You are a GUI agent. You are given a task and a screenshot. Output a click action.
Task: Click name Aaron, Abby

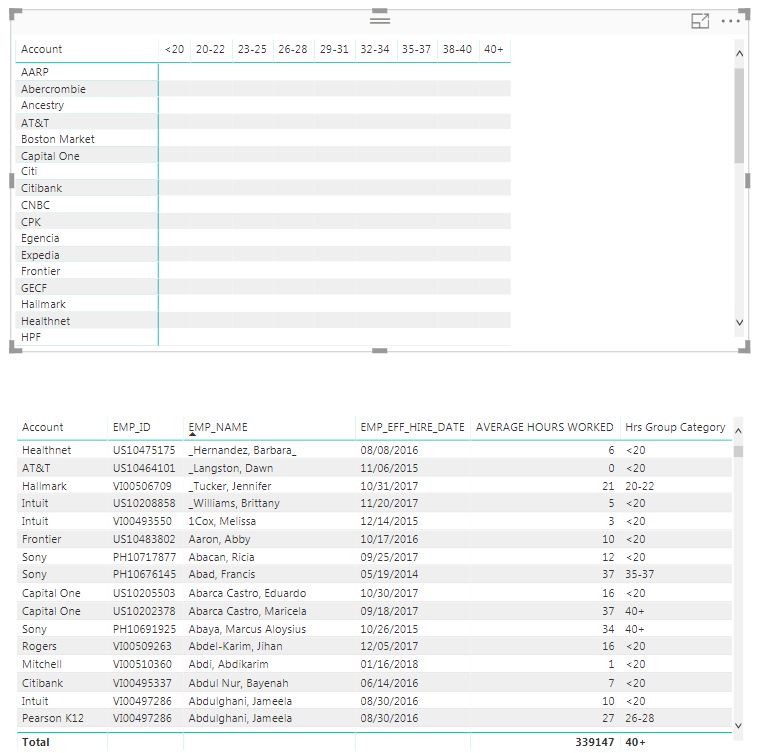click(x=219, y=539)
